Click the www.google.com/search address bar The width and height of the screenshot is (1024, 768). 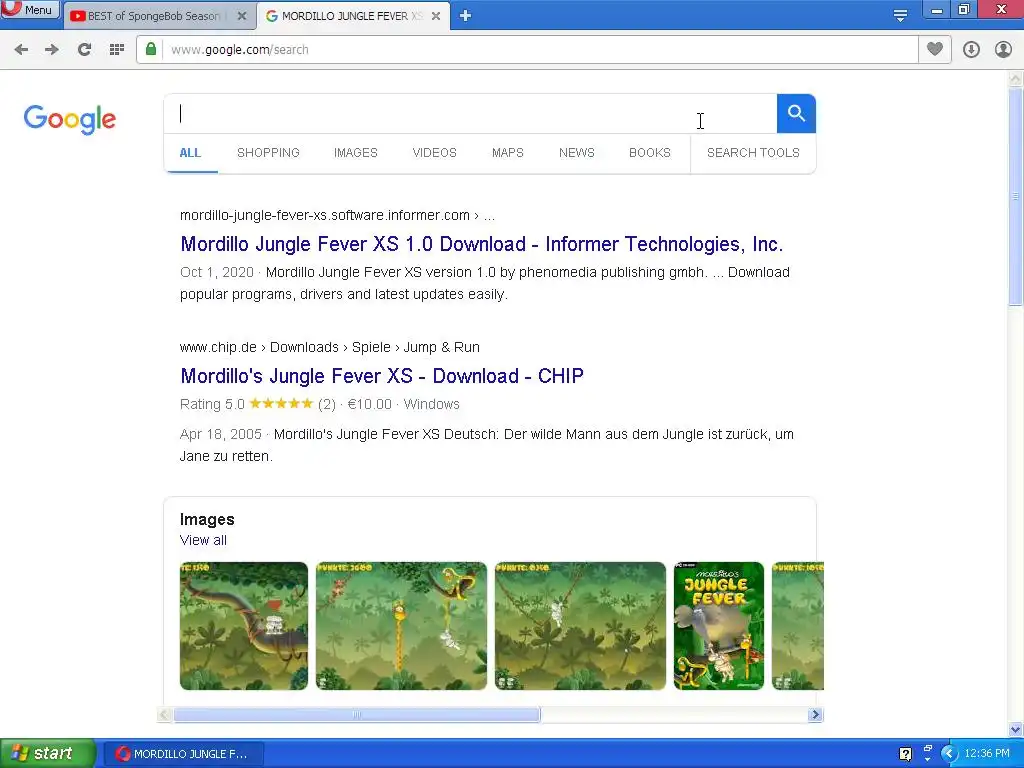(539, 50)
